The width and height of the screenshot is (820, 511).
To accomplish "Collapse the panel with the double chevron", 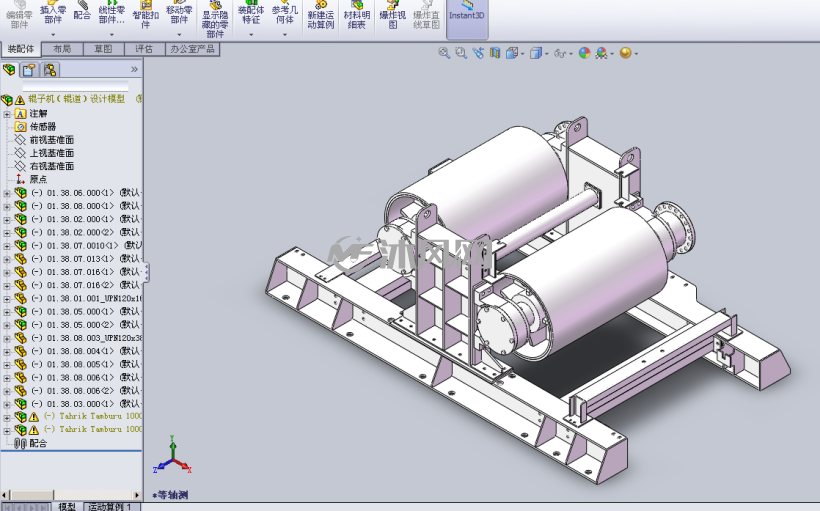I will [134, 70].
